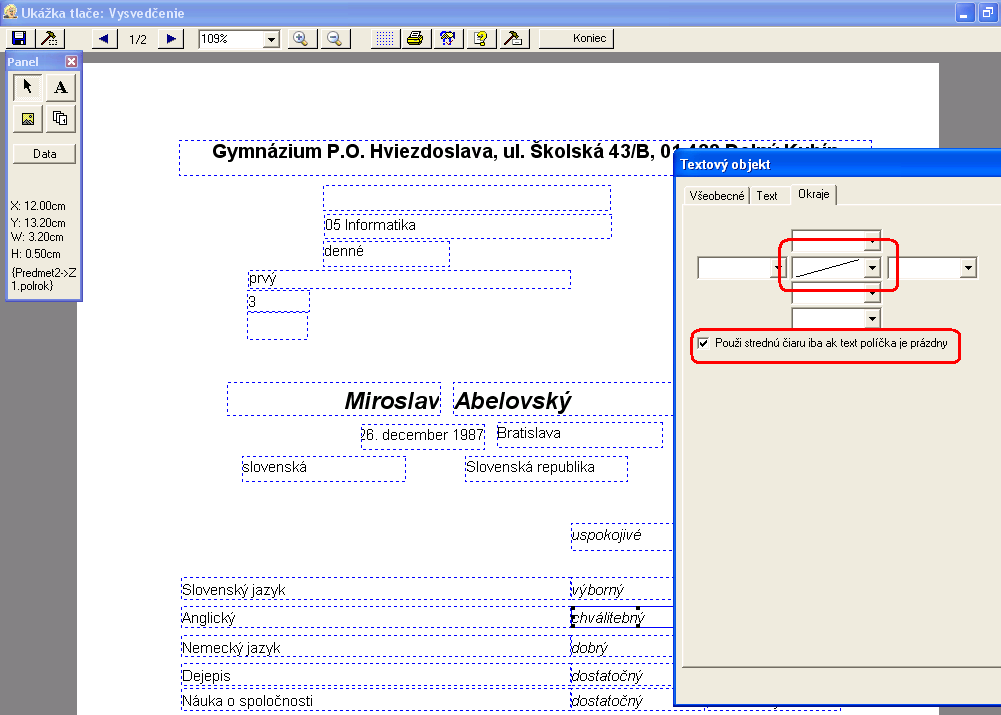Click the Textový objekt dialog title bar
Viewport: 1001px width, 715px height.
click(x=837, y=164)
